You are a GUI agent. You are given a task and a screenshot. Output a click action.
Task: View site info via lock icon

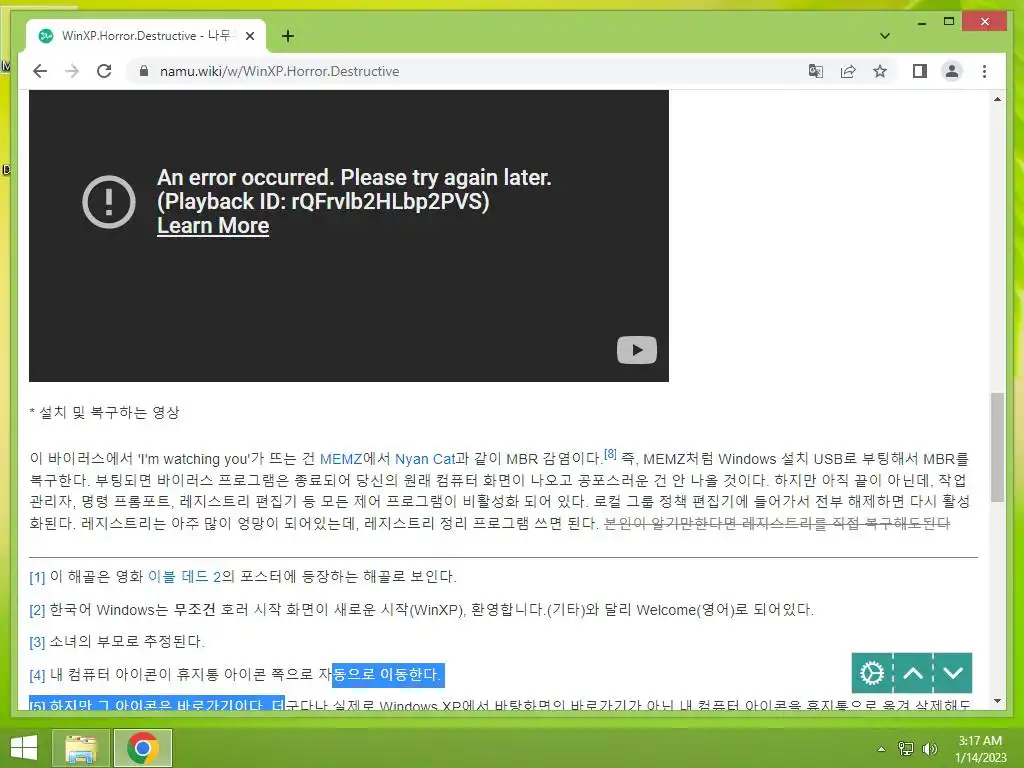click(x=144, y=71)
